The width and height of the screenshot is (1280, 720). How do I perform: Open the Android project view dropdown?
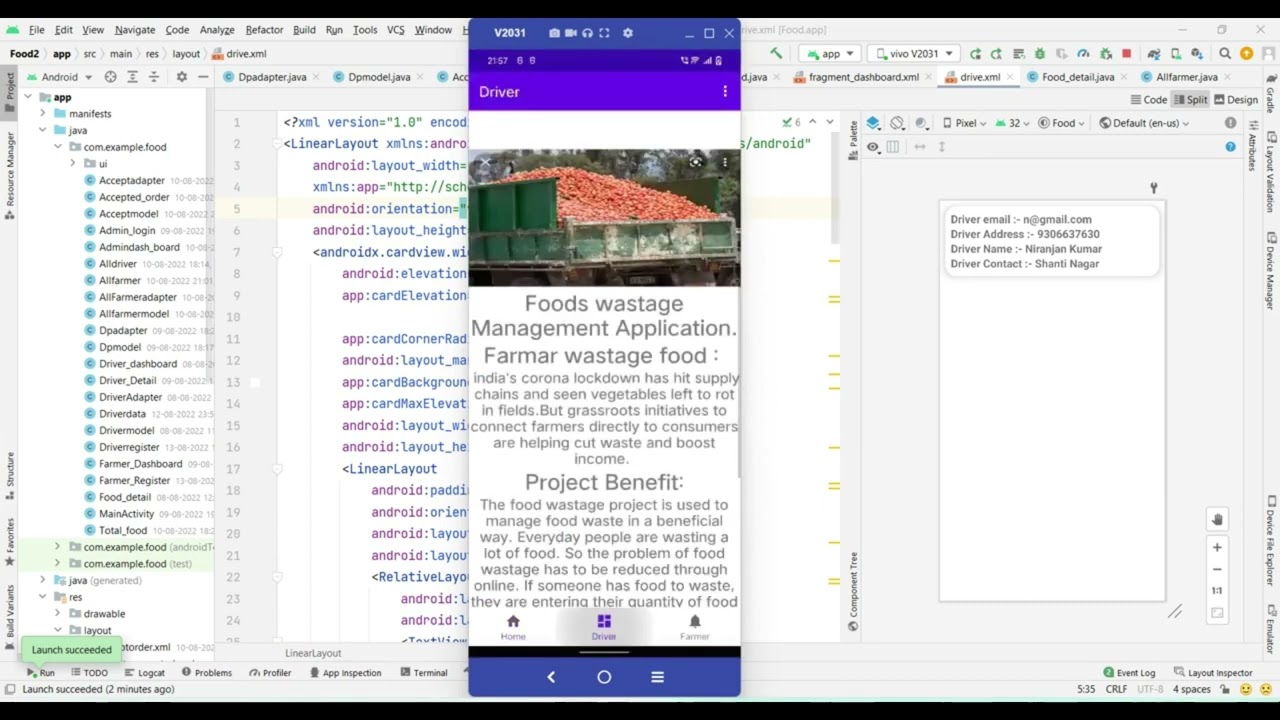[x=59, y=77]
